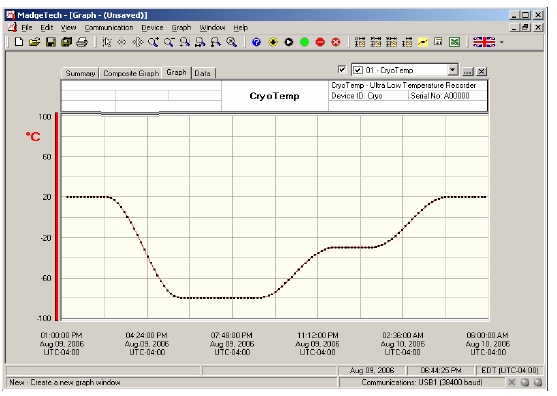Viewport: 557px width, 396px height.
Task: Click the MadgeTech icon left of File
Action: click(12, 27)
